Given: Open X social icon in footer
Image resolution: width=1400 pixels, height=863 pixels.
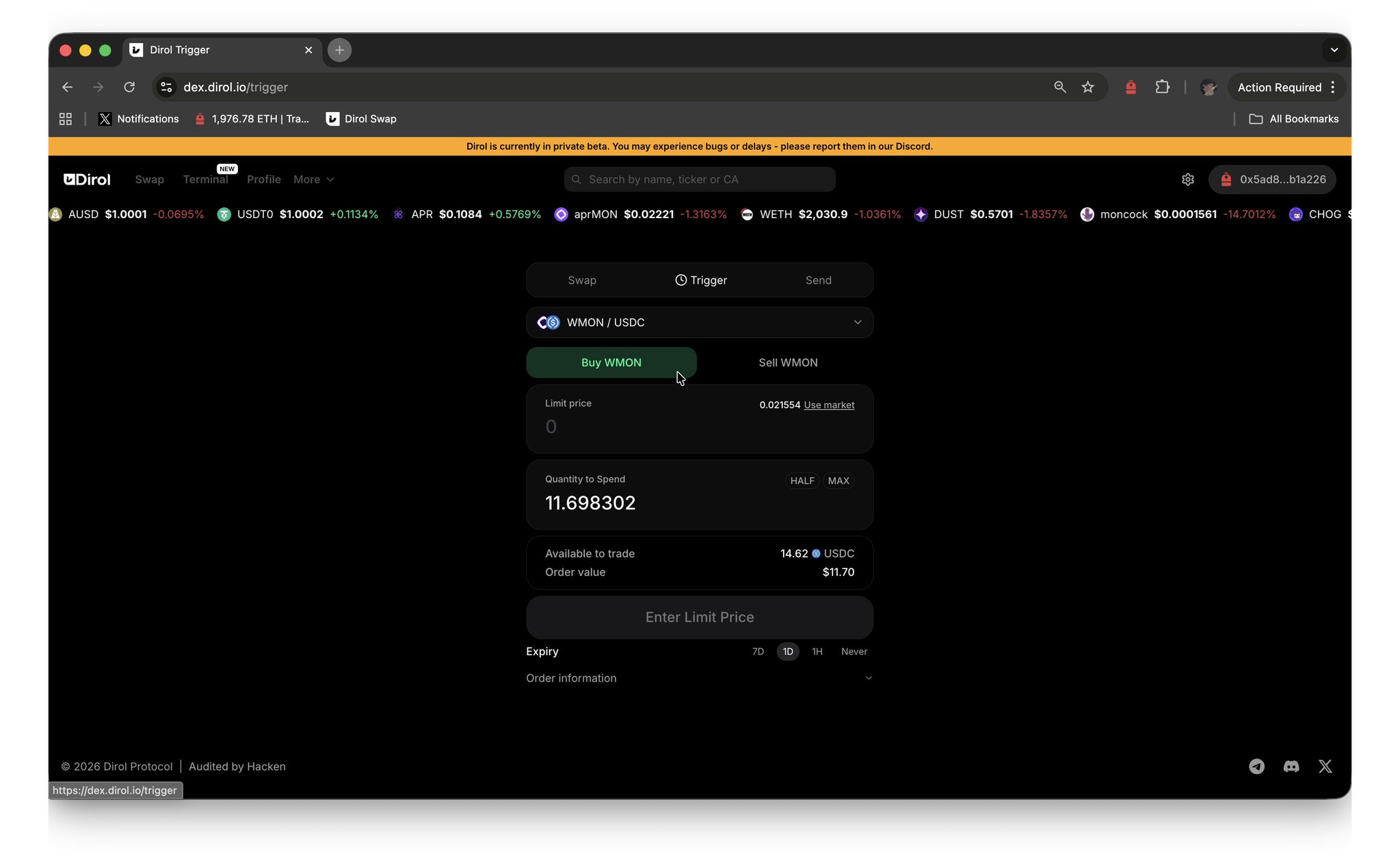Looking at the screenshot, I should (x=1325, y=766).
